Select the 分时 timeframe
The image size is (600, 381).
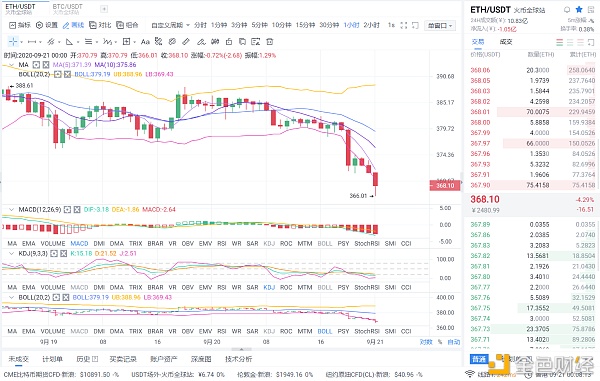(200, 25)
